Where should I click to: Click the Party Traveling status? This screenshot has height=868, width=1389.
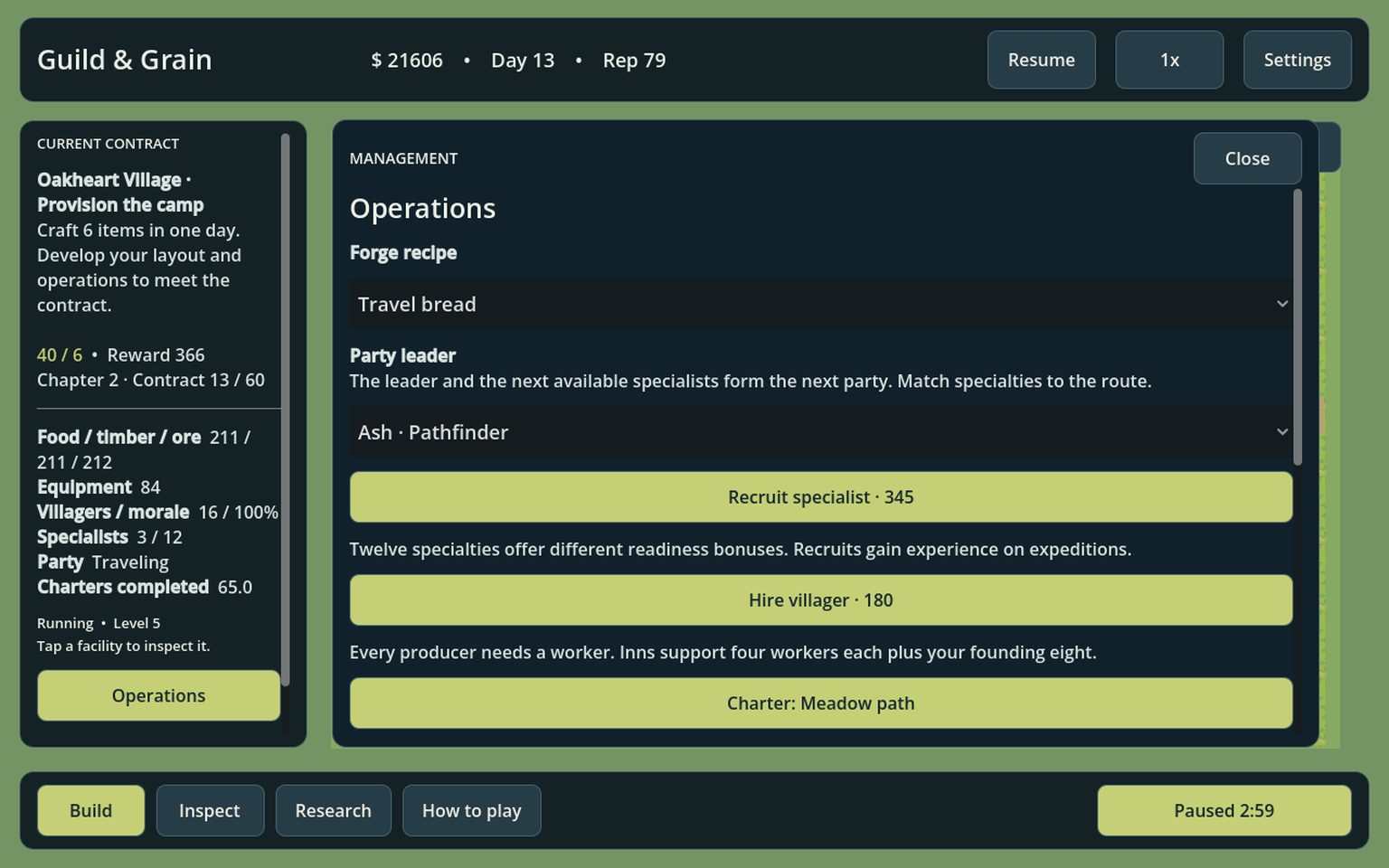tap(103, 562)
